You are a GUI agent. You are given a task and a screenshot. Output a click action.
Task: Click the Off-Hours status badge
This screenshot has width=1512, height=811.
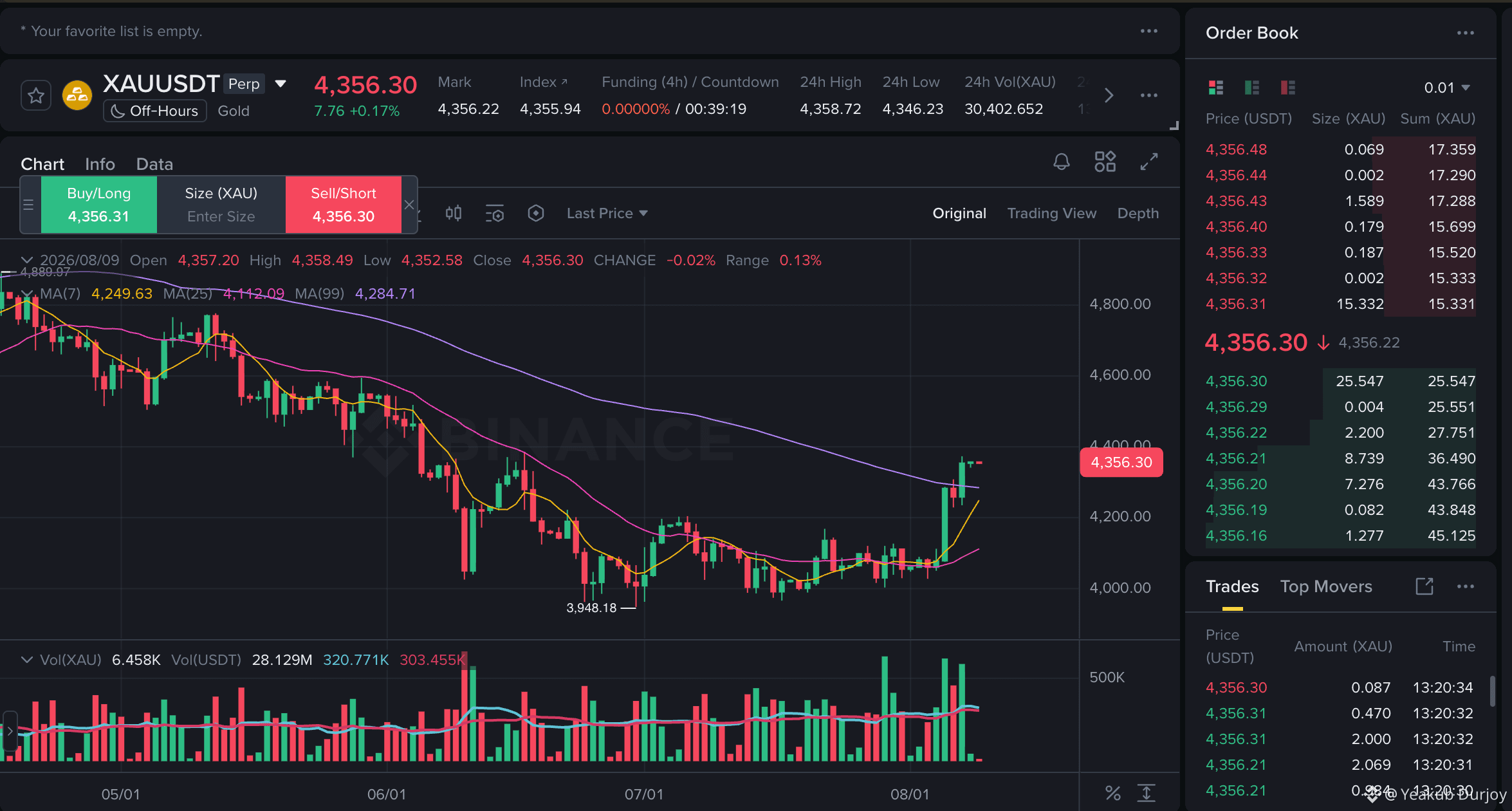(155, 111)
